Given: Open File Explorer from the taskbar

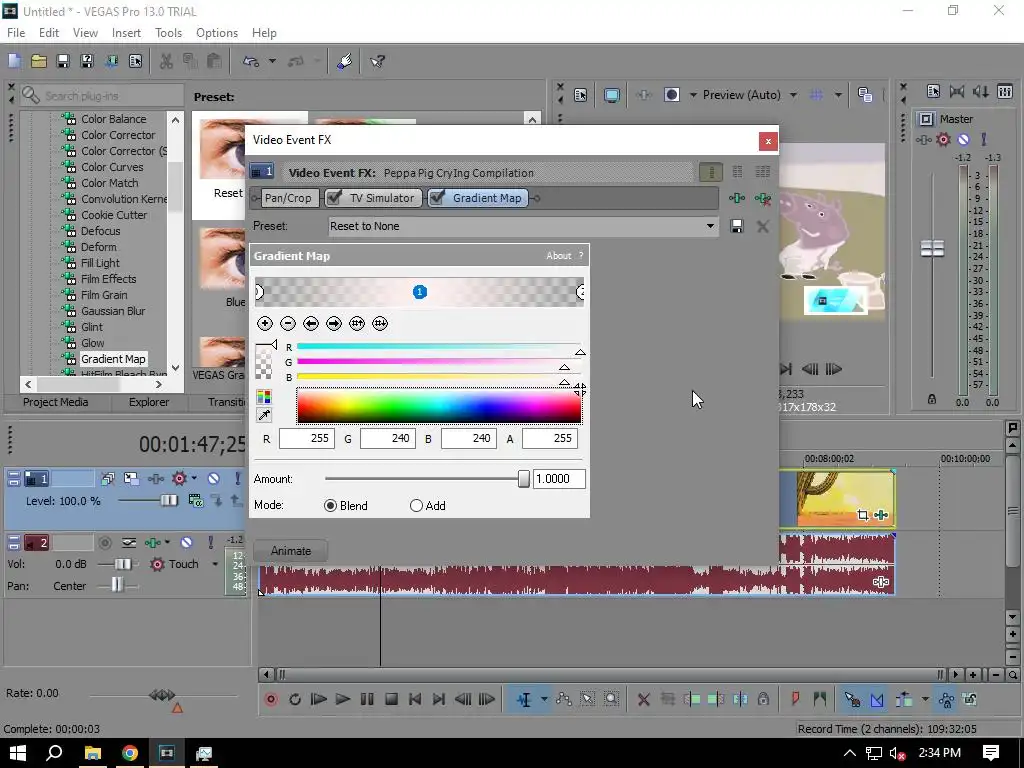Looking at the screenshot, I should [92, 753].
